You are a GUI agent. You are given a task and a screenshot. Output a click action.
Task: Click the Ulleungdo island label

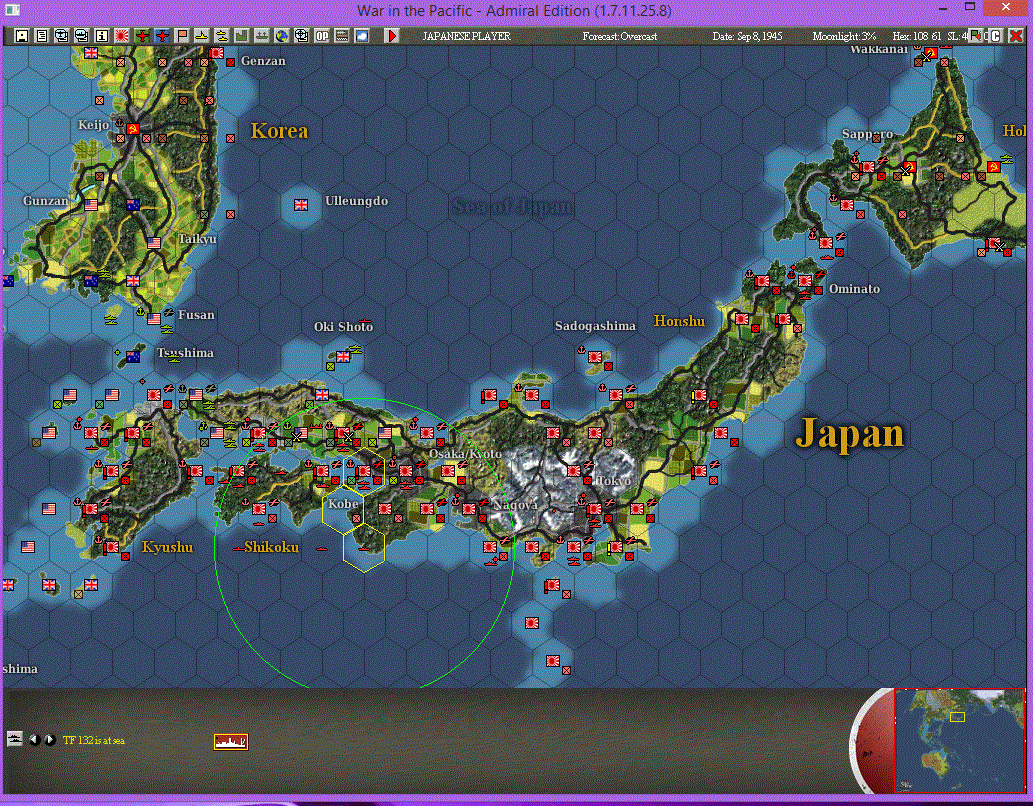click(356, 201)
